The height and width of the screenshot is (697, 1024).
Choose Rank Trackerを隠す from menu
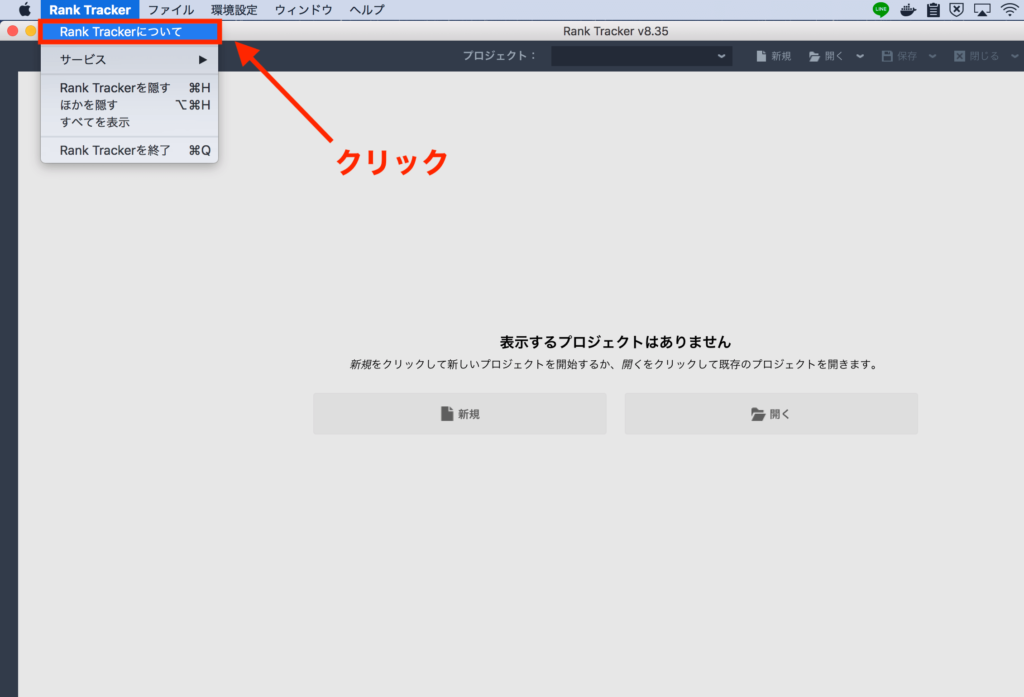(130, 88)
